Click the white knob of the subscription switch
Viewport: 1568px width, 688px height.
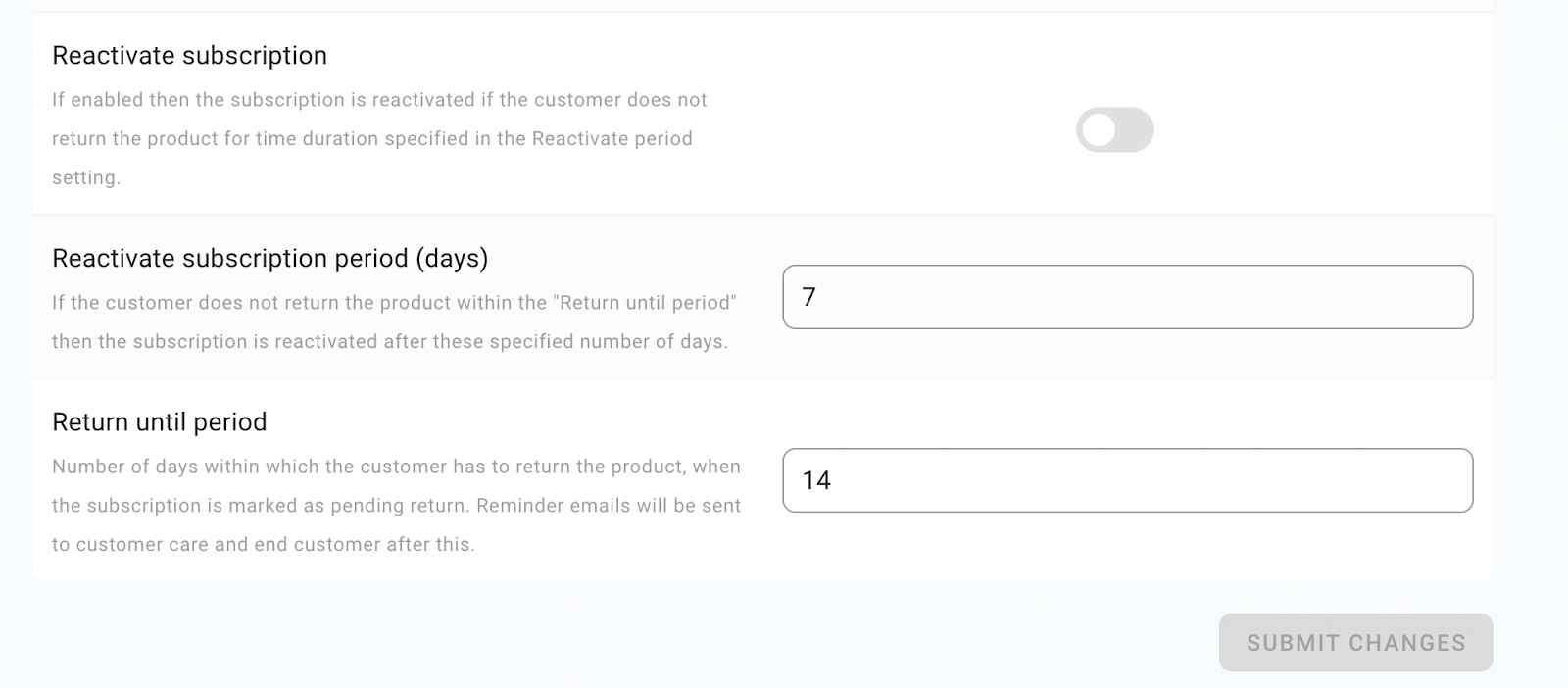1100,130
